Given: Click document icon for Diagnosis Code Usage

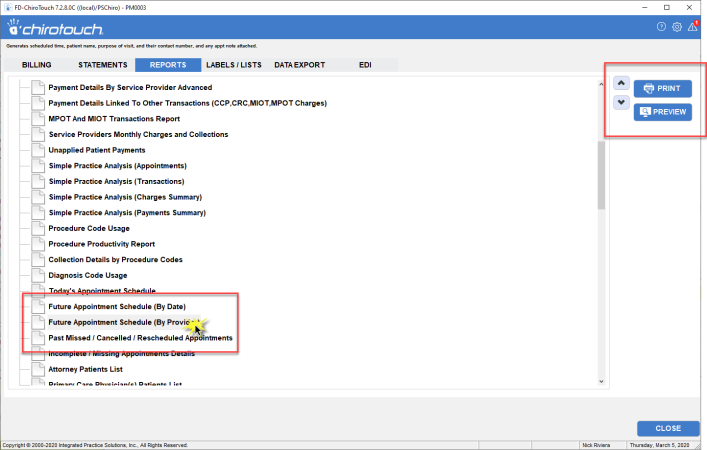Looking at the screenshot, I should pos(38,275).
